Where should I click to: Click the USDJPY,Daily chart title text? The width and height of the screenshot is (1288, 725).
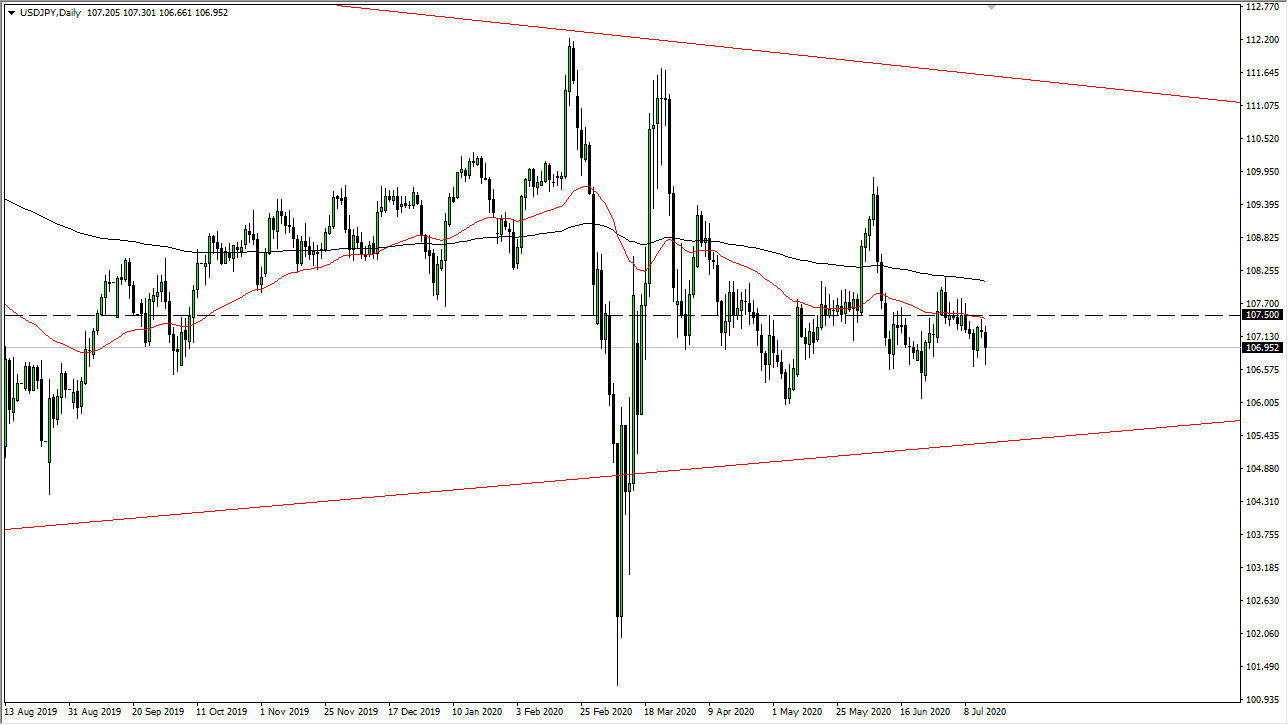pos(50,13)
